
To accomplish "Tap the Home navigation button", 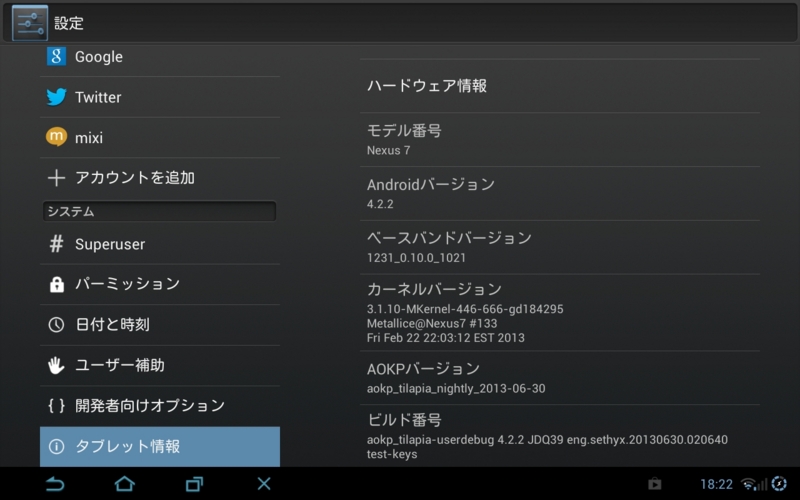I will coord(124,484).
